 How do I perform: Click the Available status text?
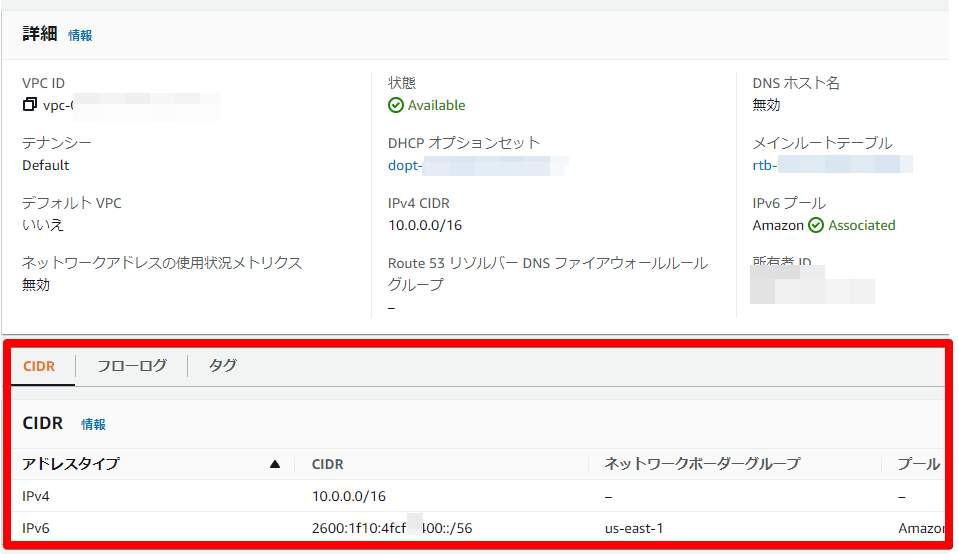click(436, 106)
